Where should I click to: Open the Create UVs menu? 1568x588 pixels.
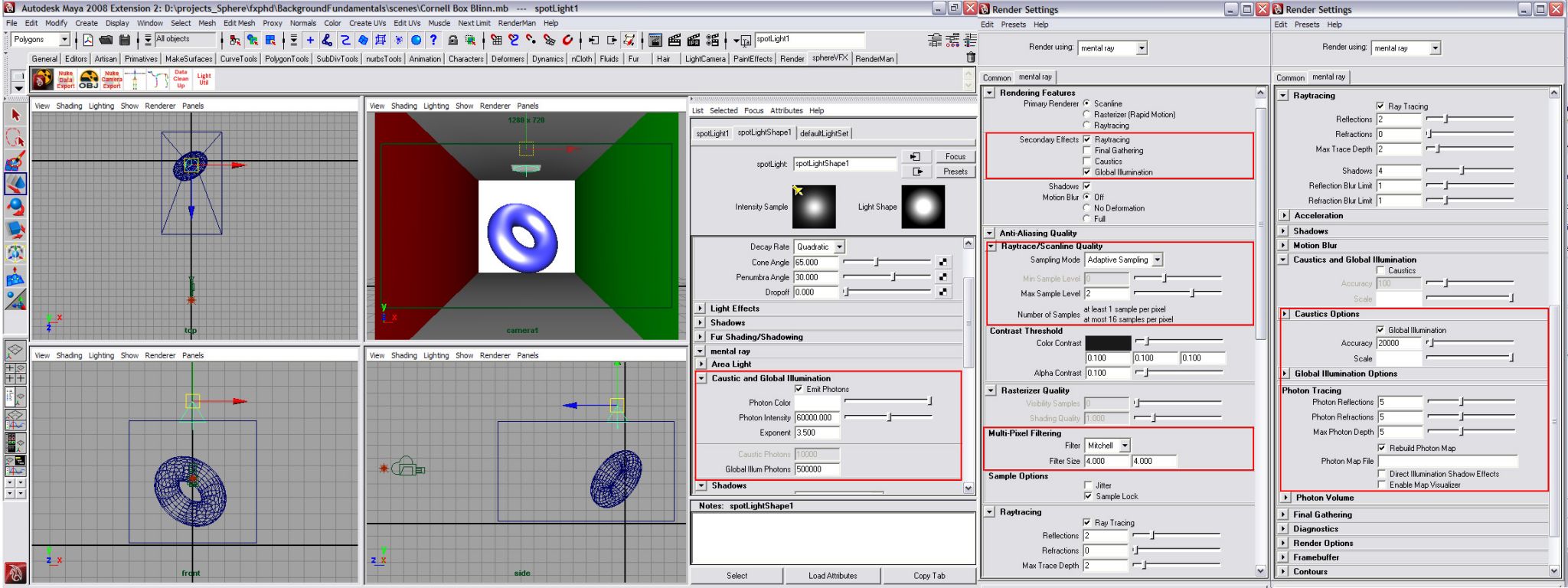point(367,23)
